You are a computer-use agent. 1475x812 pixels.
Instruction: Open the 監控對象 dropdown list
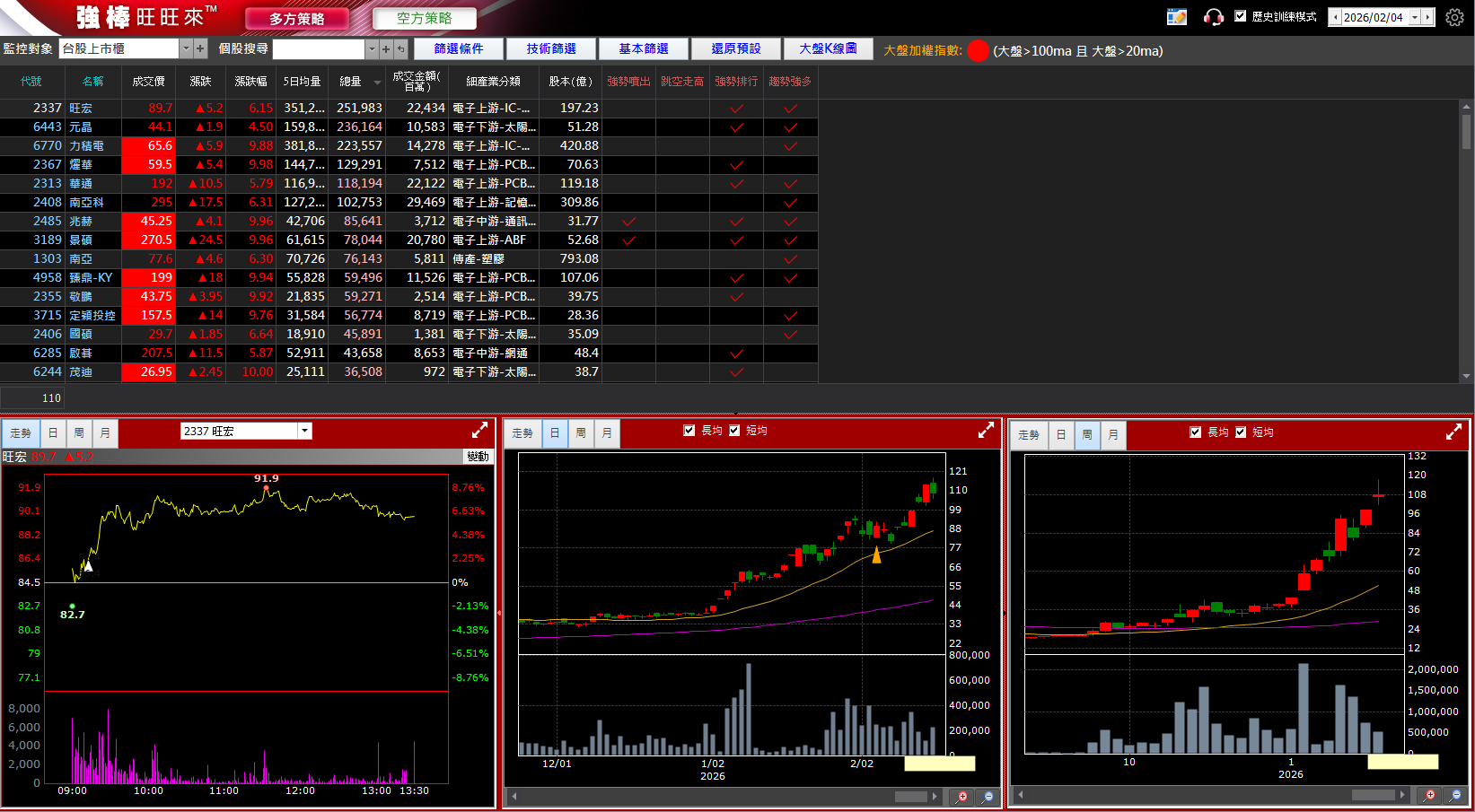pyautogui.click(x=186, y=48)
